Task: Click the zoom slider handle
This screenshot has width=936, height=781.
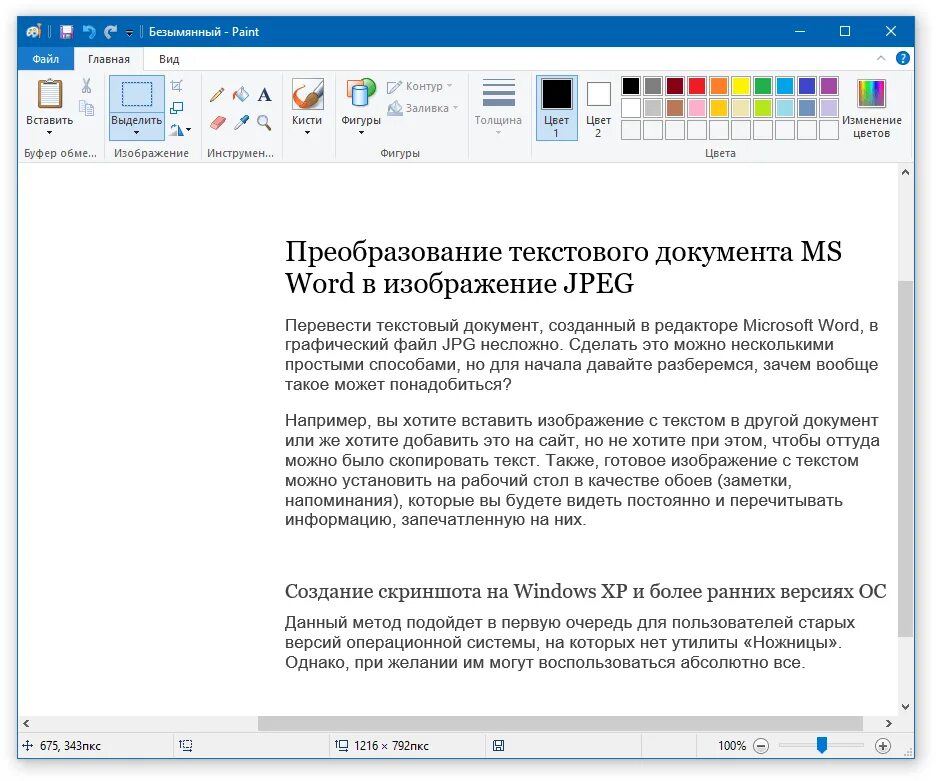Action: click(x=822, y=745)
